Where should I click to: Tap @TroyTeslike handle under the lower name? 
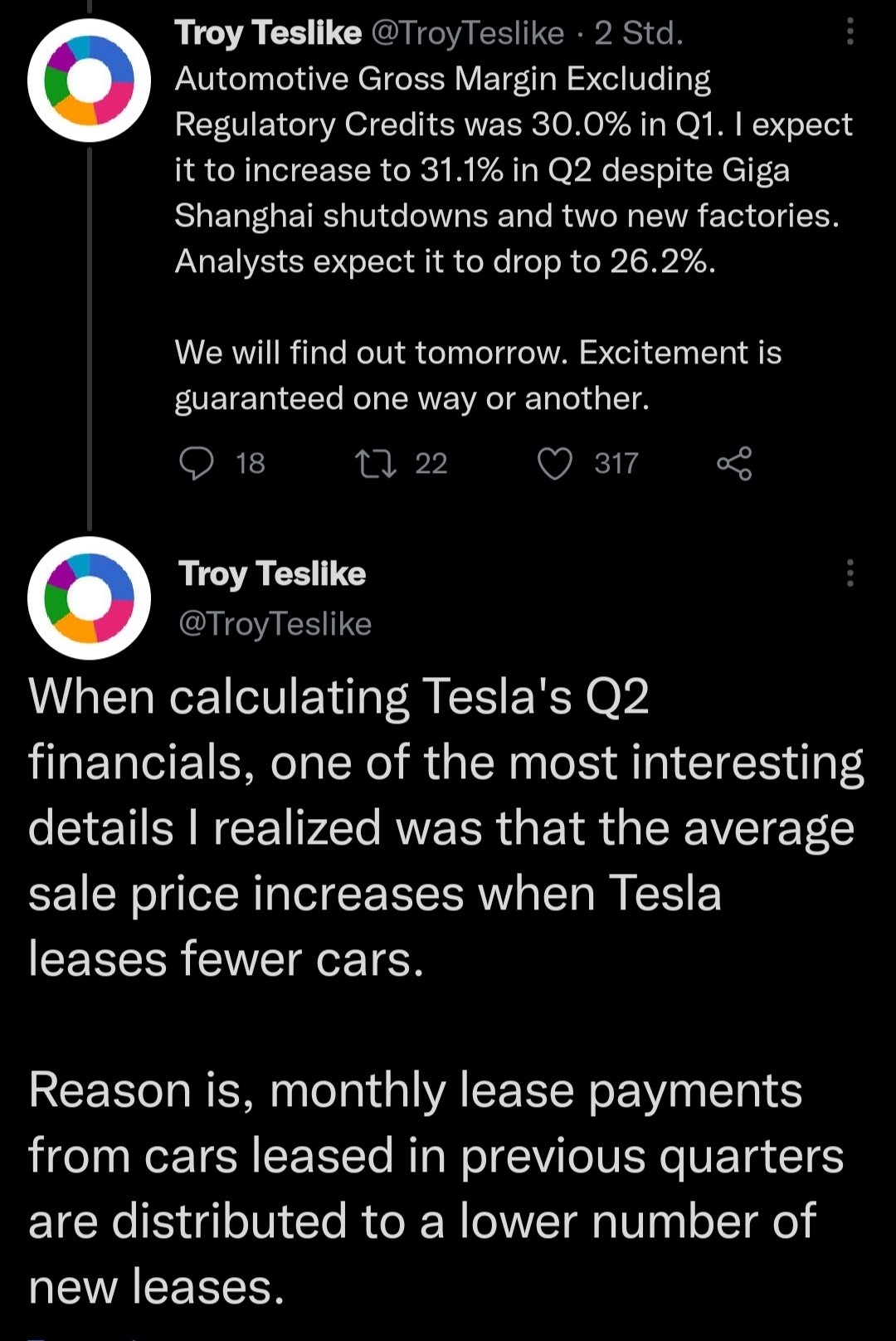(275, 623)
